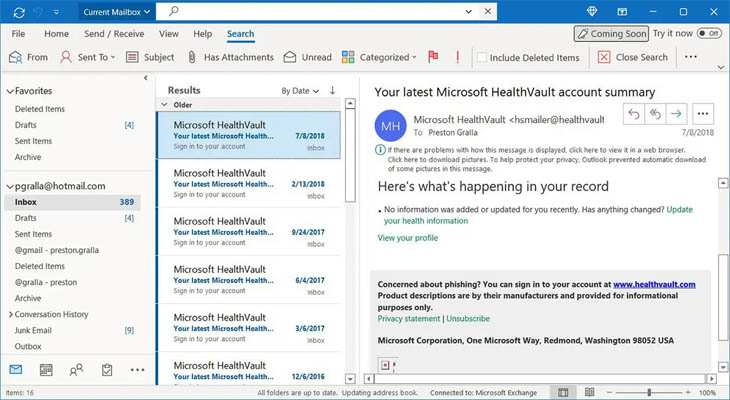Open the ribbon display options icon
Image resolution: width=730 pixels, height=400 pixels.
(x=622, y=12)
